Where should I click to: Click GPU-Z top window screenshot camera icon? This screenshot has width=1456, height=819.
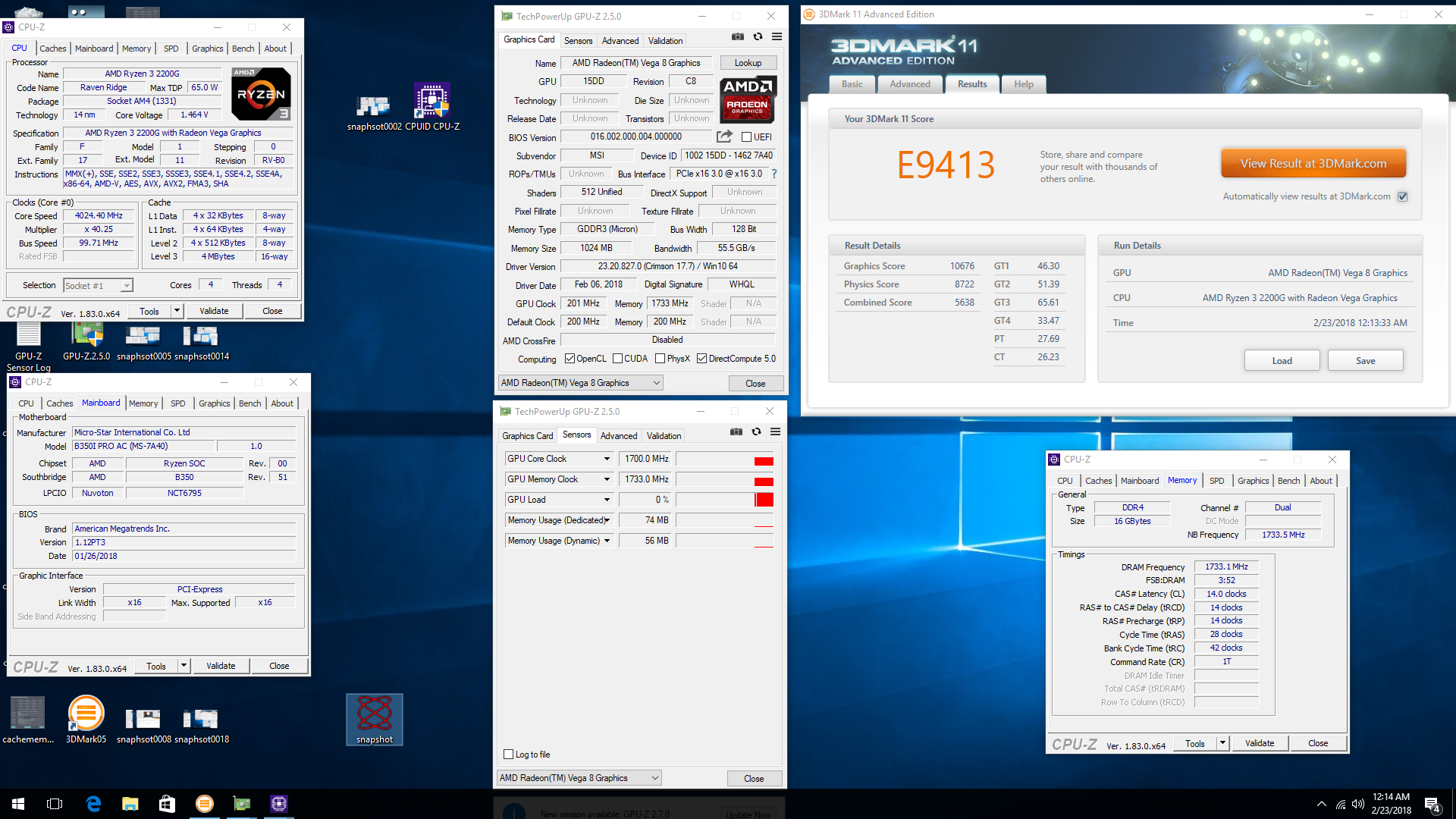(737, 36)
